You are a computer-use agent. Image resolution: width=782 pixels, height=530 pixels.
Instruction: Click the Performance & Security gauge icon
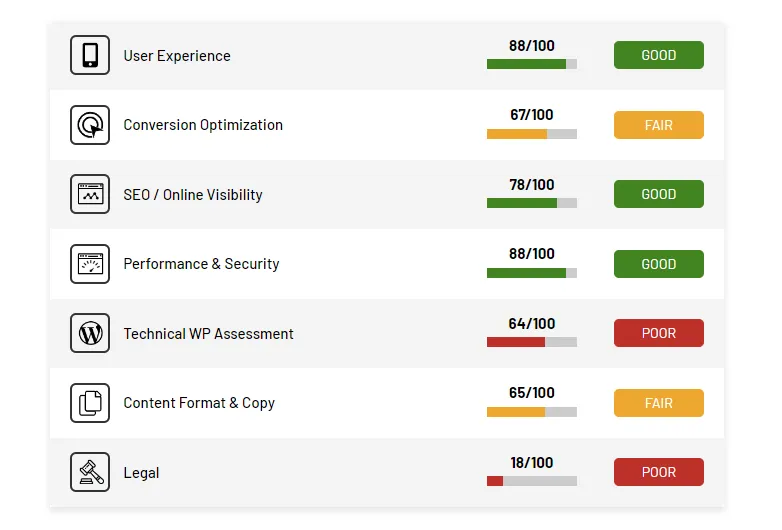point(90,264)
